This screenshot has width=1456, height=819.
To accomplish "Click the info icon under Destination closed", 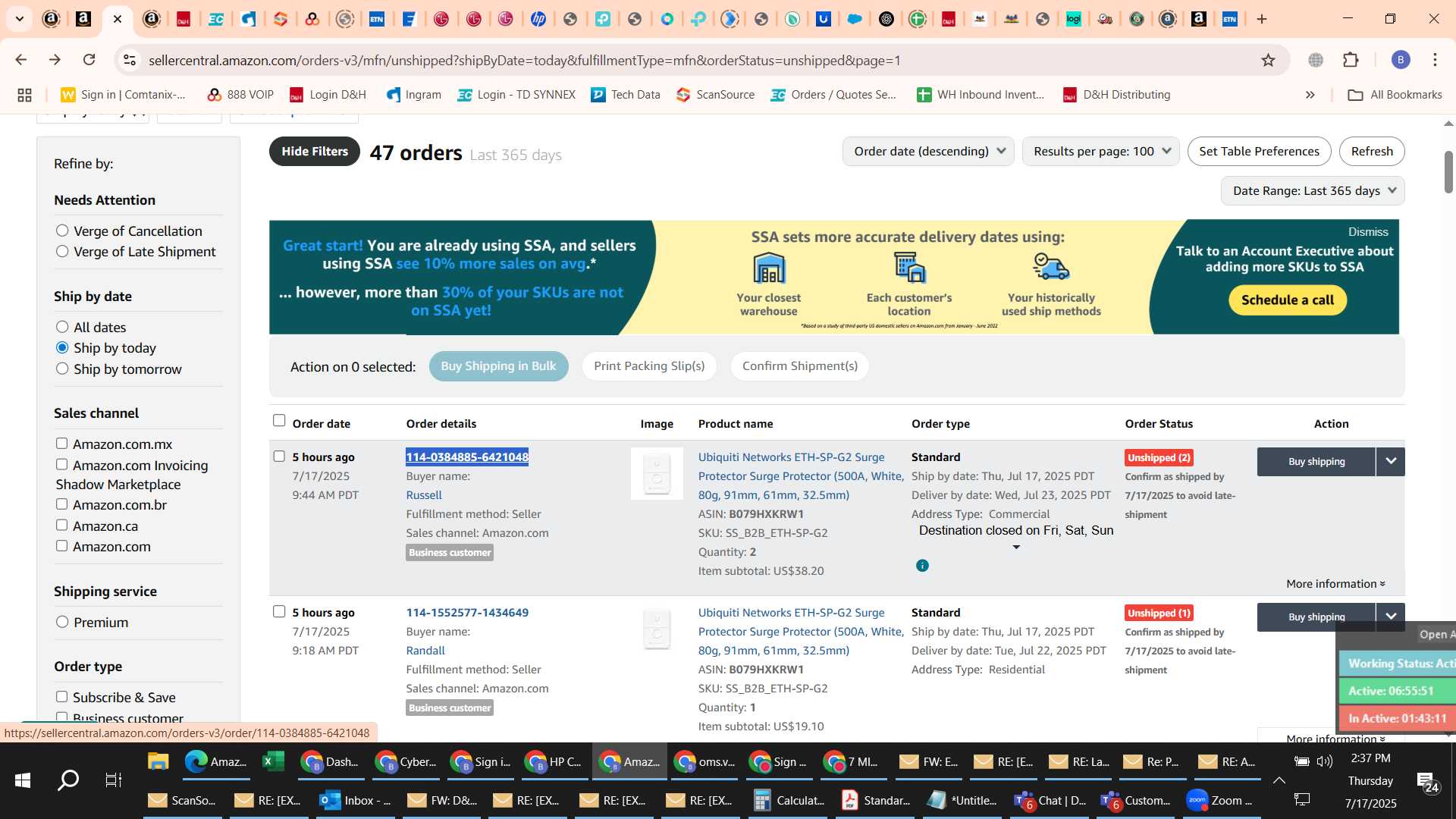I will (922, 566).
